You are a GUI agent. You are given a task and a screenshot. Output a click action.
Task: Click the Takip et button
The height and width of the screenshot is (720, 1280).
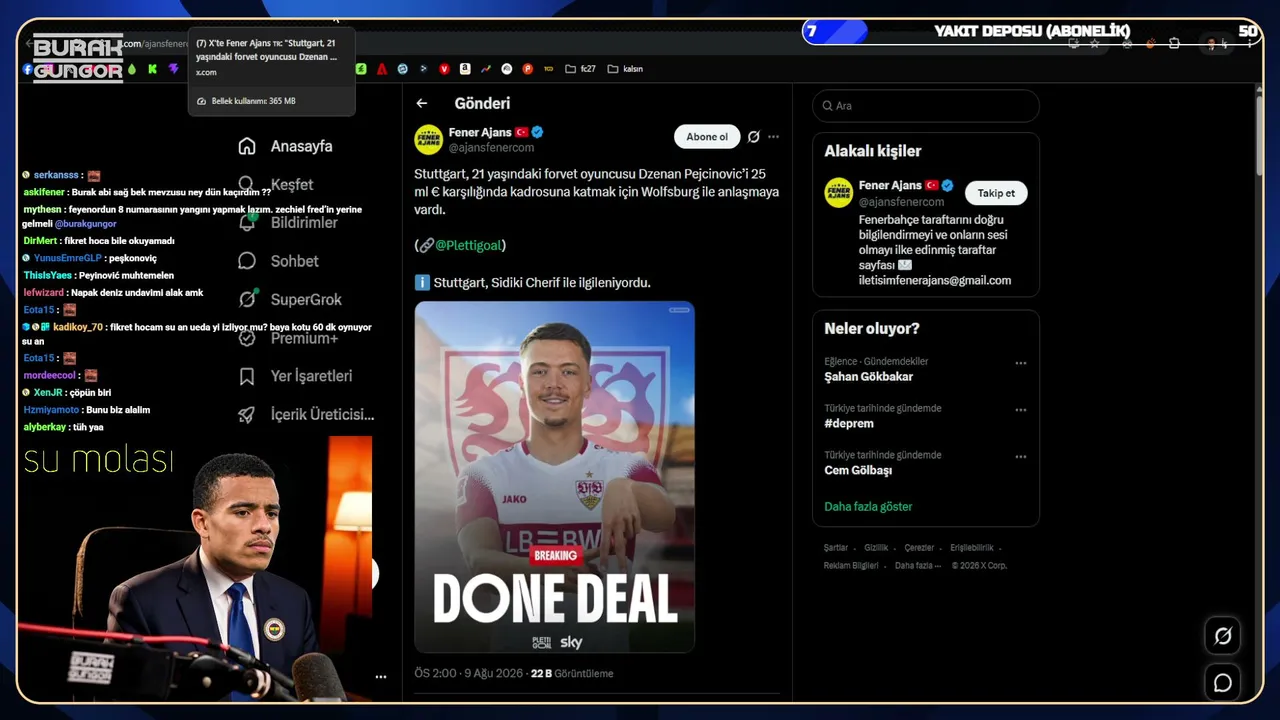pyautogui.click(x=996, y=193)
